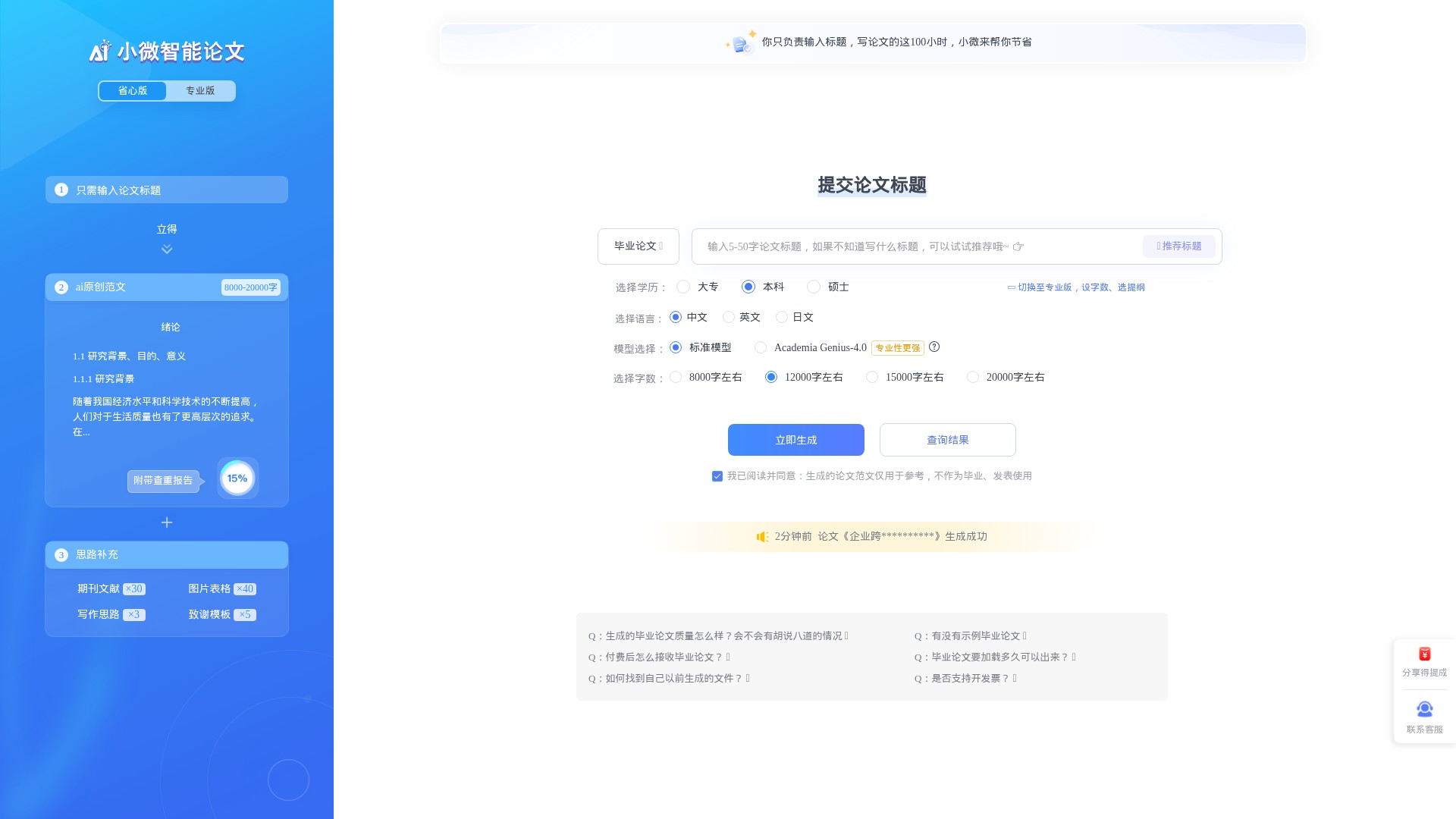Uncheck the agreement checkbox
The width and height of the screenshot is (1456, 819).
click(x=717, y=476)
